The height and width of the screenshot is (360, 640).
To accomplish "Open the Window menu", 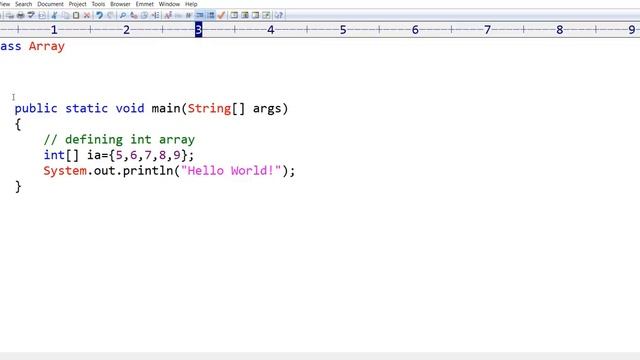I will (169, 4).
